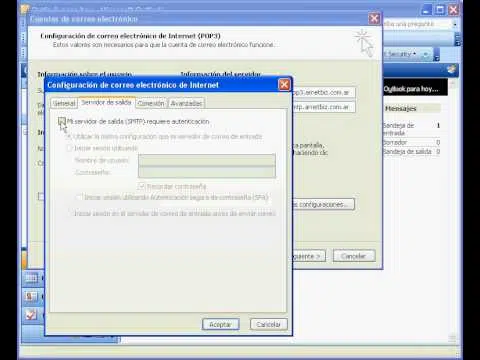This screenshot has height=360, width=480.
Task: Click the 'Mensajes' heading in Outlook window
Action: 400,108
